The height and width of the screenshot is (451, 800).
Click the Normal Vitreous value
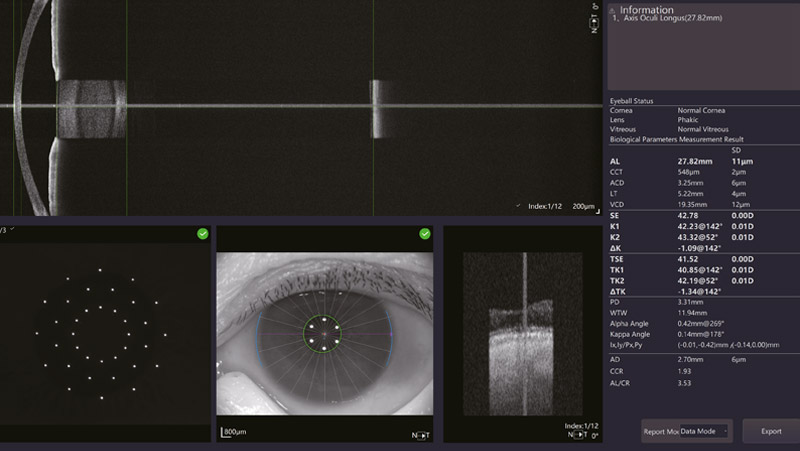[x=703, y=129]
